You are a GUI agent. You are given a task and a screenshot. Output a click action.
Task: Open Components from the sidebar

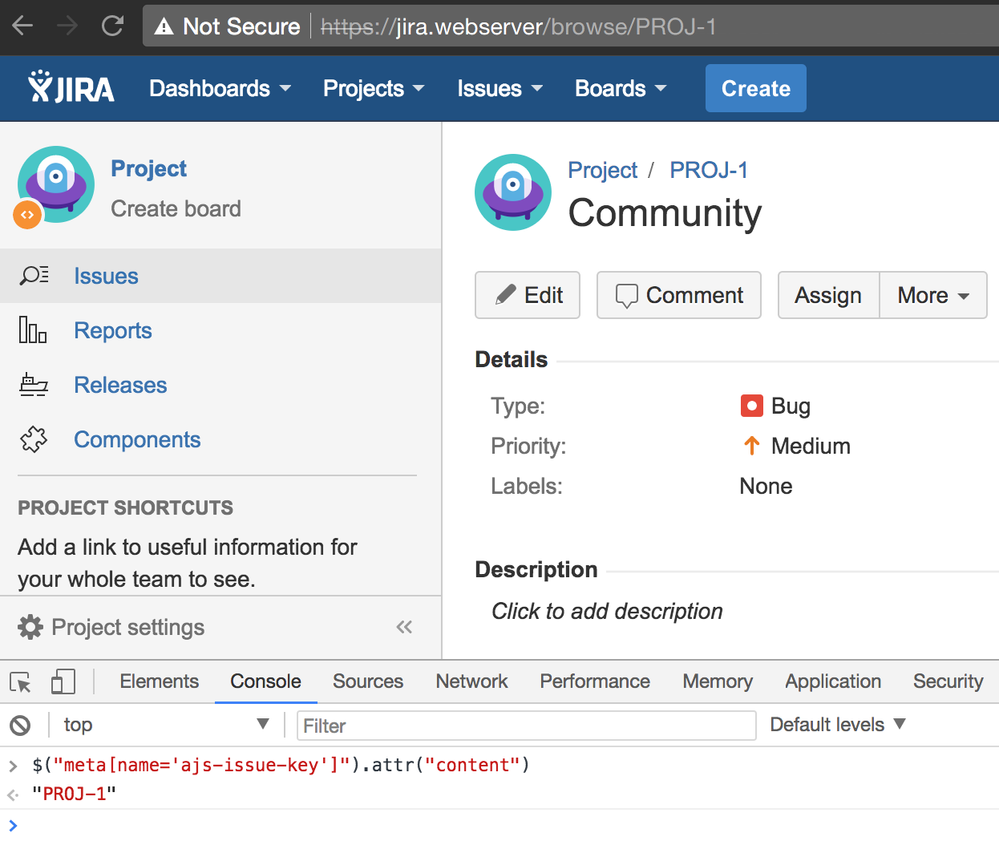click(137, 440)
